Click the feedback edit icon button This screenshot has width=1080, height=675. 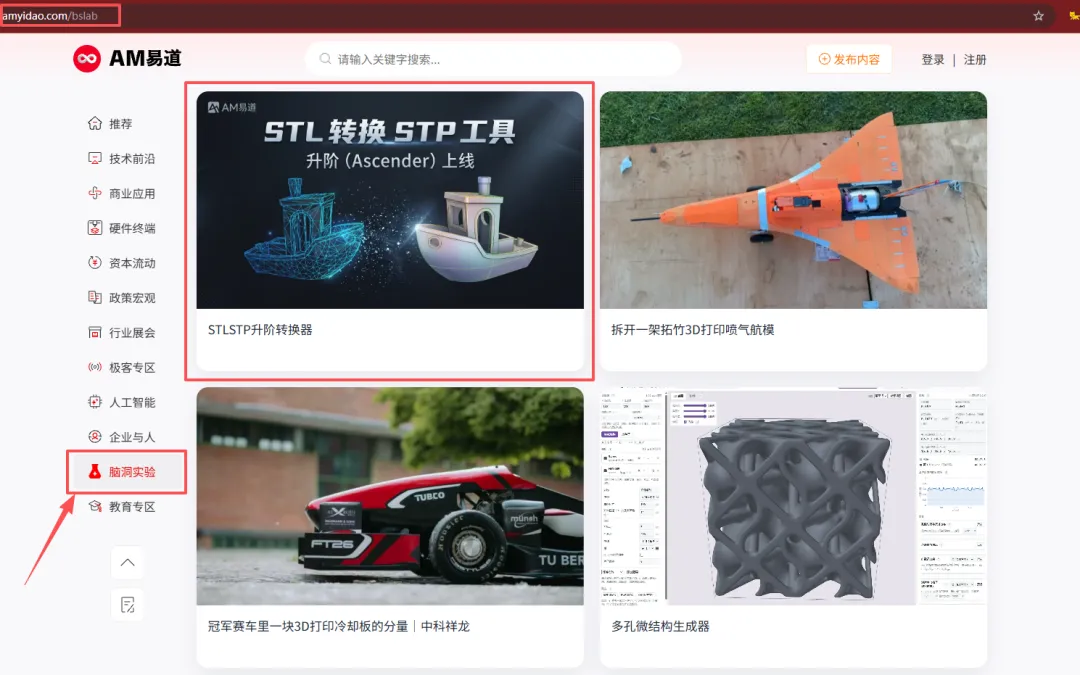127,605
